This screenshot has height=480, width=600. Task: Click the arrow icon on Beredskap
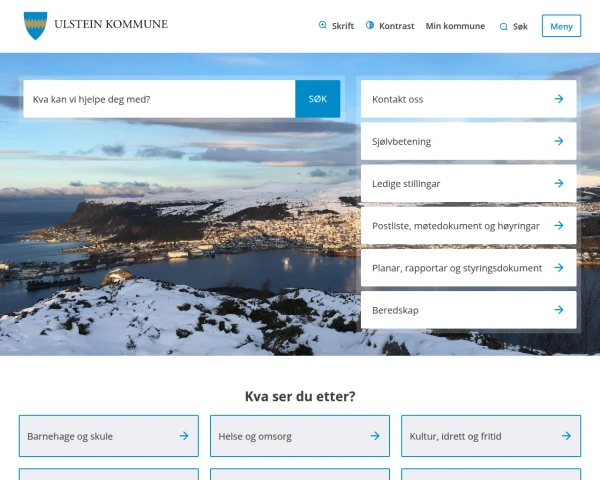pyautogui.click(x=559, y=309)
